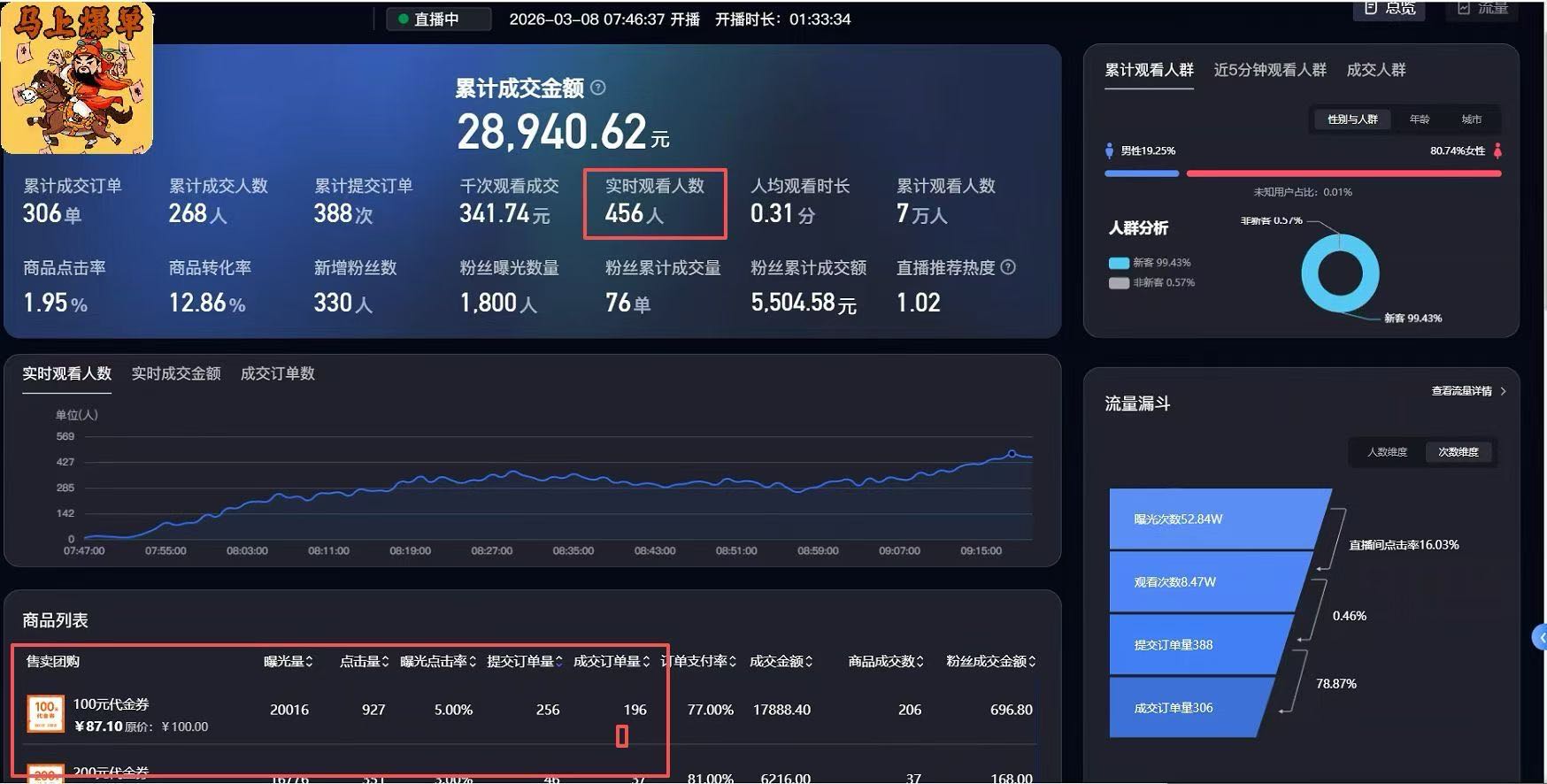Click the 新增粉丝数 330人 metric

pyautogui.click(x=355, y=287)
